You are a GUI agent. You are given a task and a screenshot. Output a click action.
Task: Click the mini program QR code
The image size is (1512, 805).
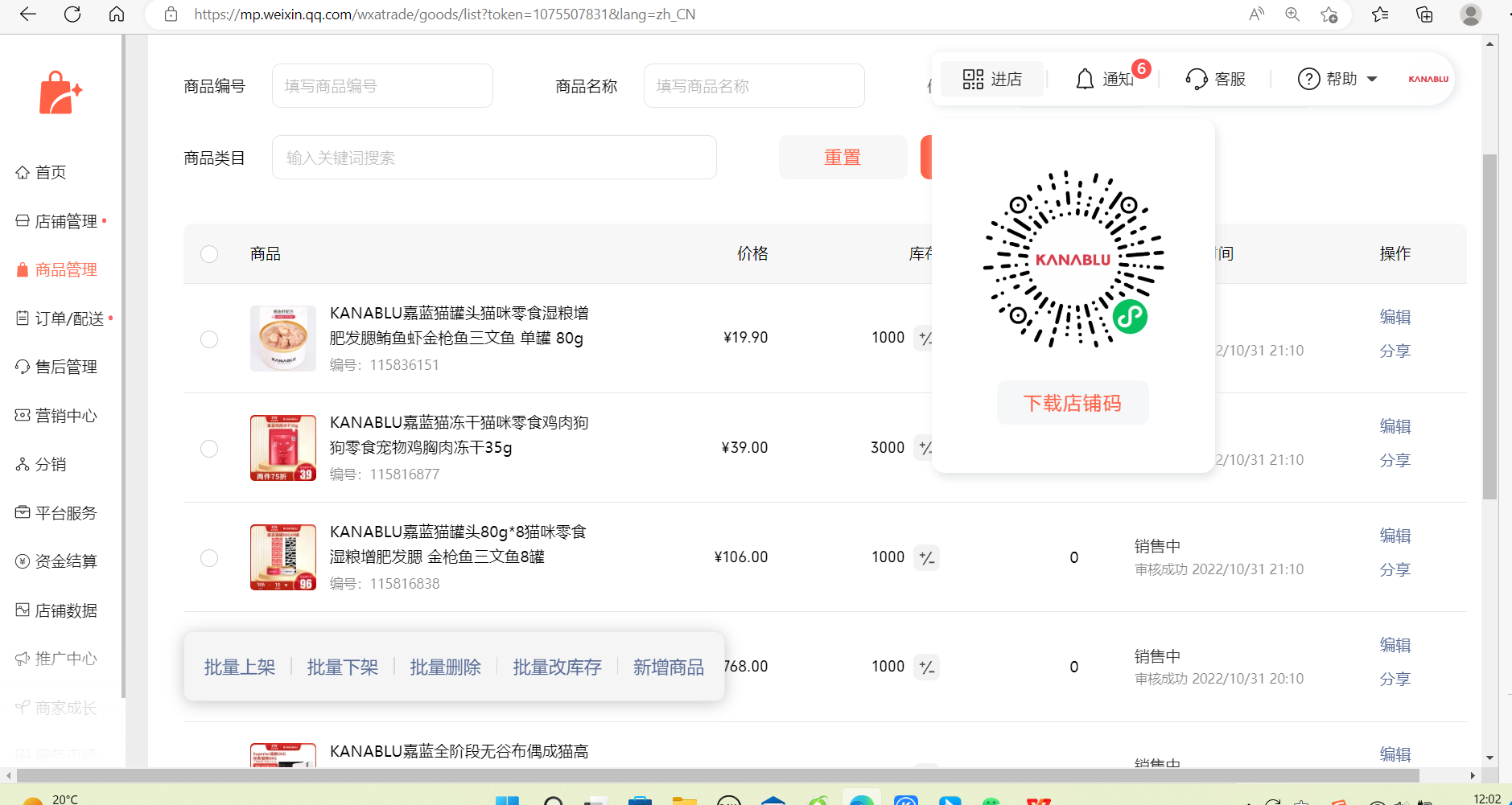[1073, 259]
